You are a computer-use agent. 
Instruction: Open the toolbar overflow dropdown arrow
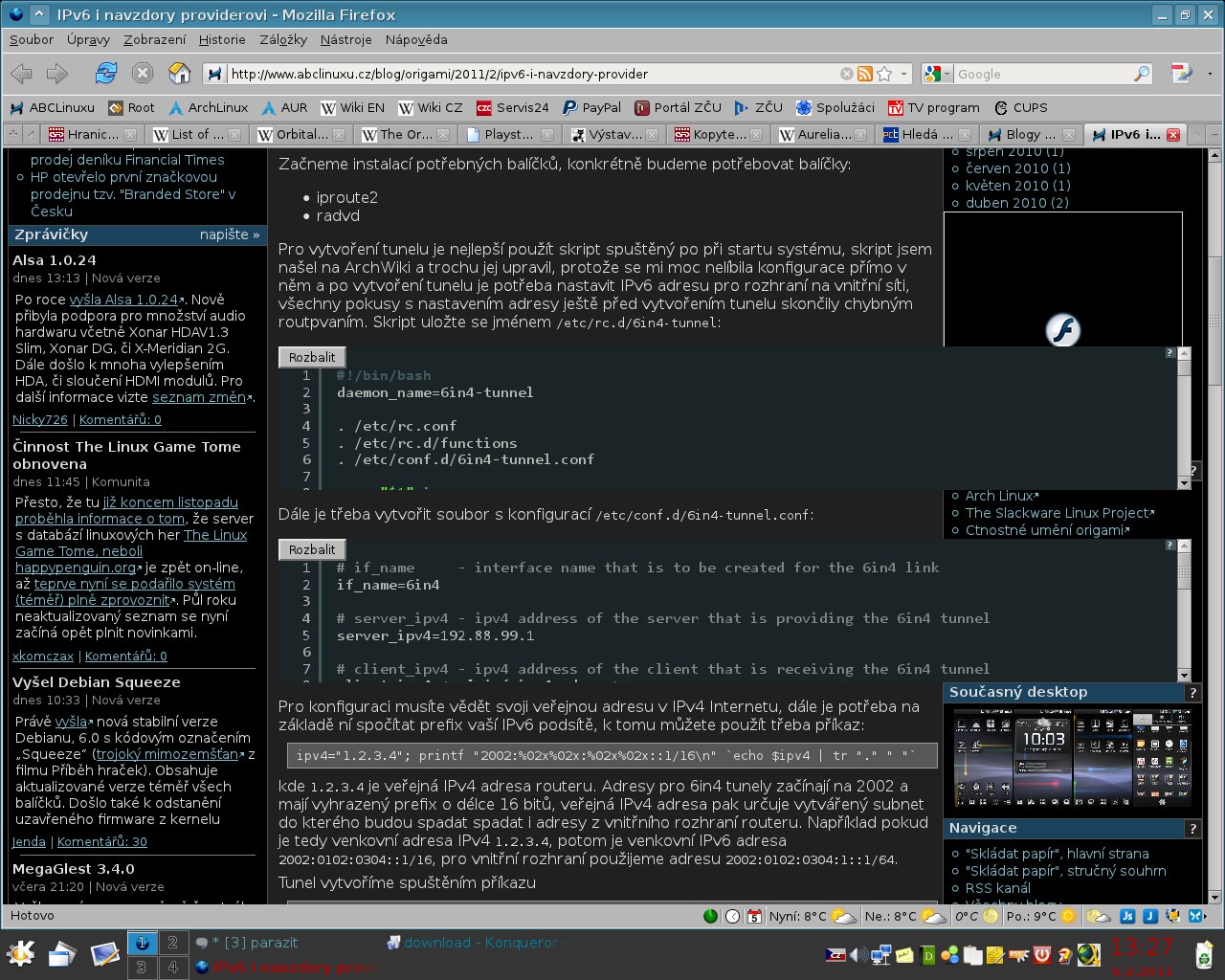coord(1210,74)
